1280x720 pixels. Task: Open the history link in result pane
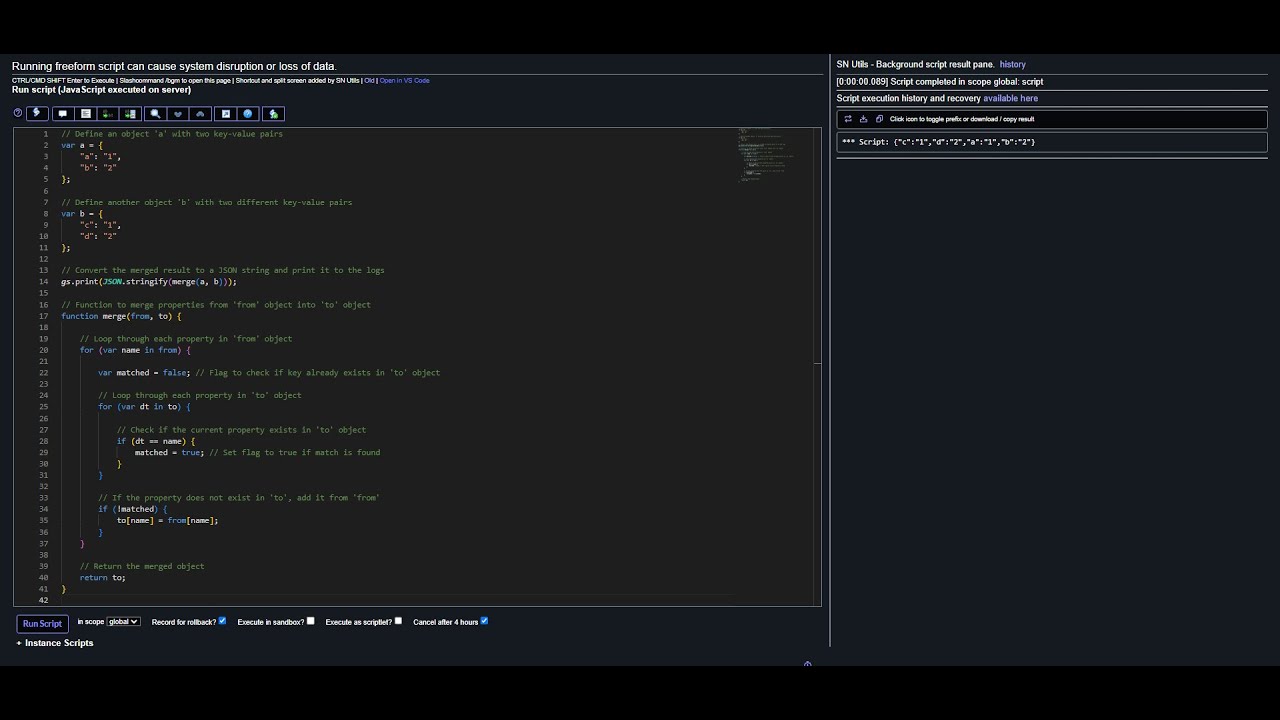click(1012, 64)
